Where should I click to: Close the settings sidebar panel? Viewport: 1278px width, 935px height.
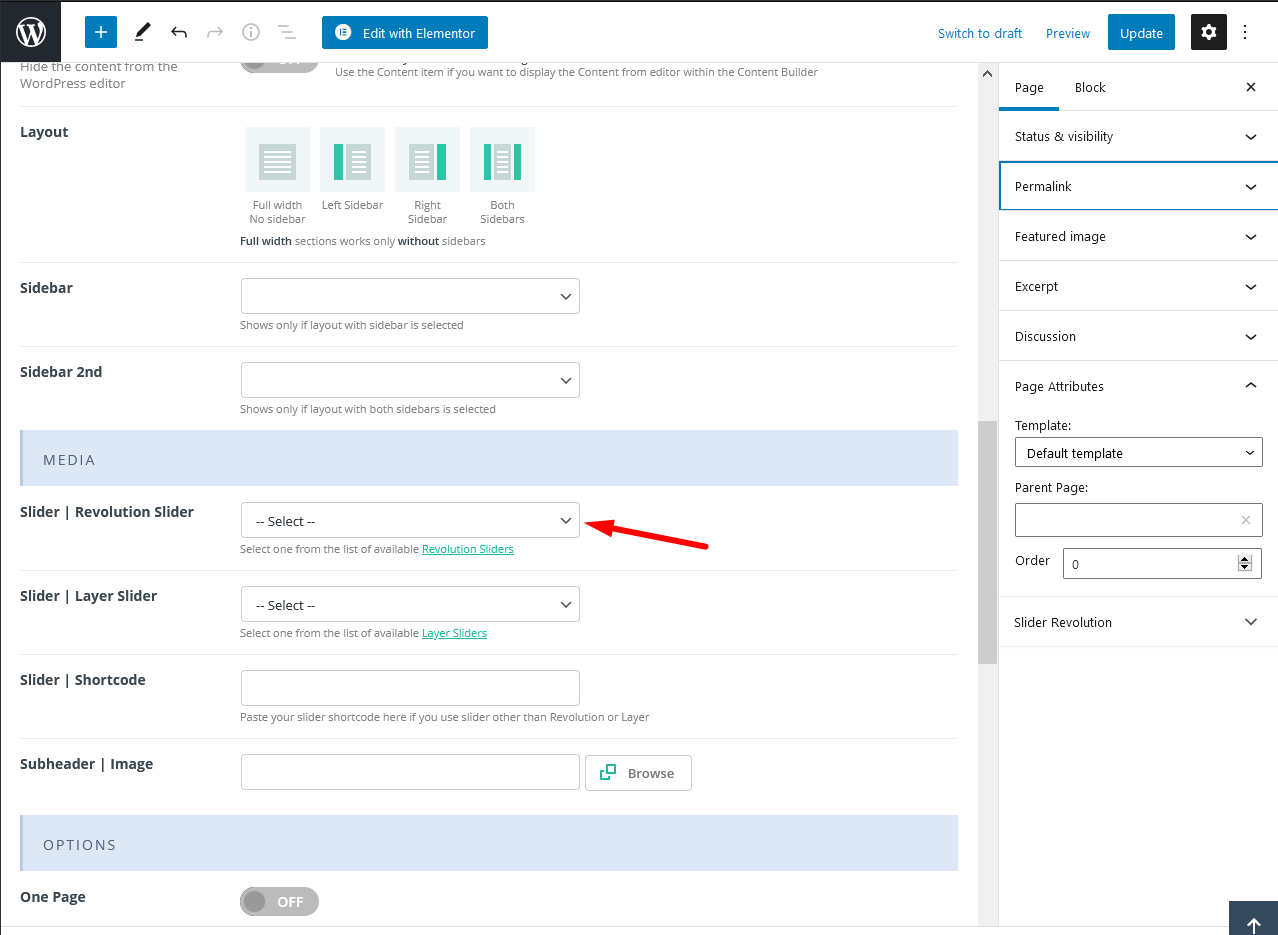1251,87
